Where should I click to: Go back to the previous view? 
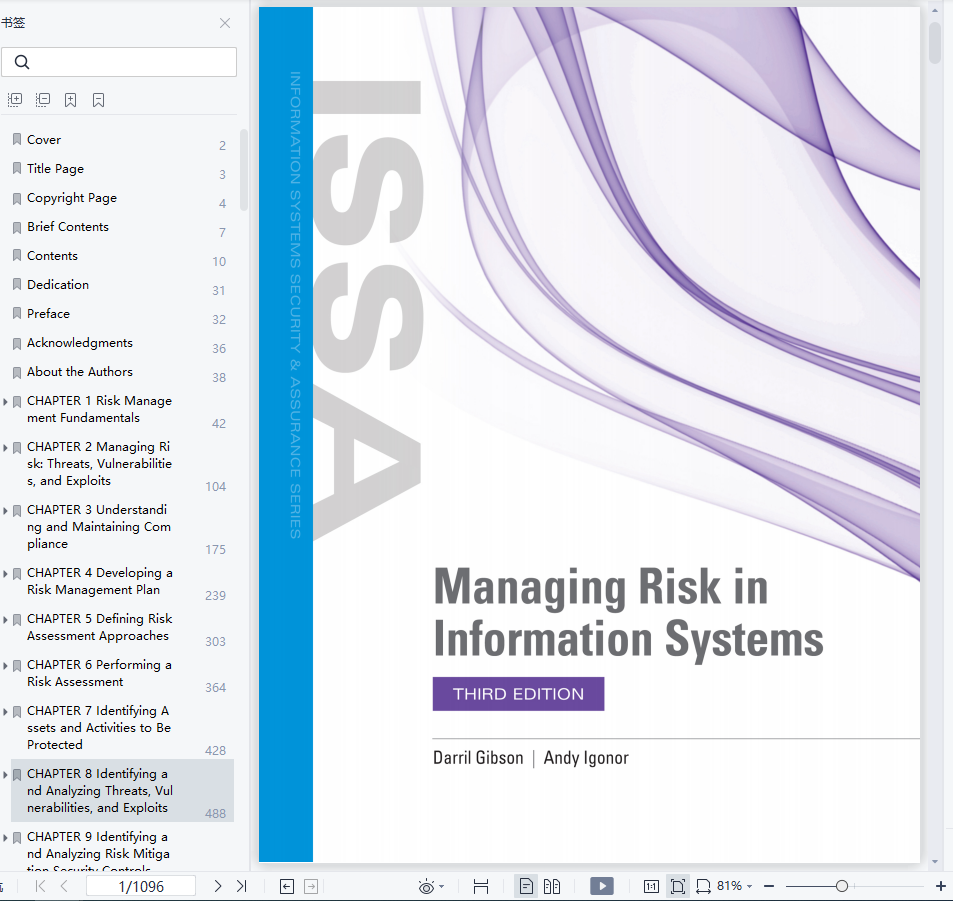(x=287, y=886)
